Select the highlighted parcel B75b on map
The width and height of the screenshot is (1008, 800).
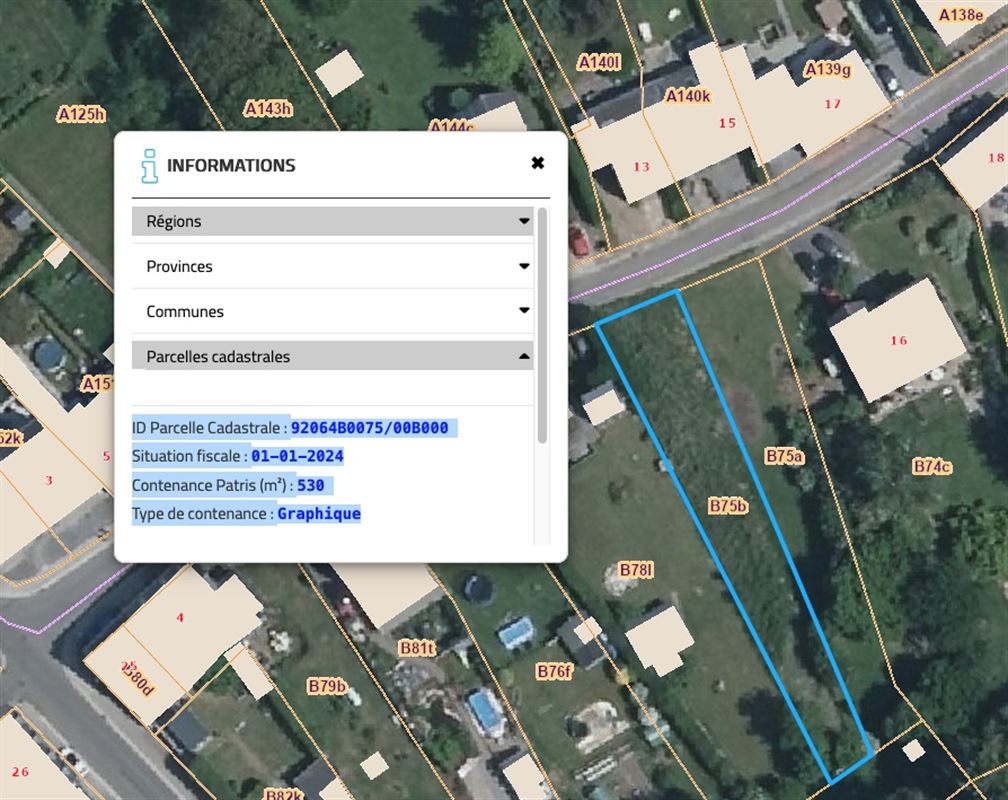(728, 506)
